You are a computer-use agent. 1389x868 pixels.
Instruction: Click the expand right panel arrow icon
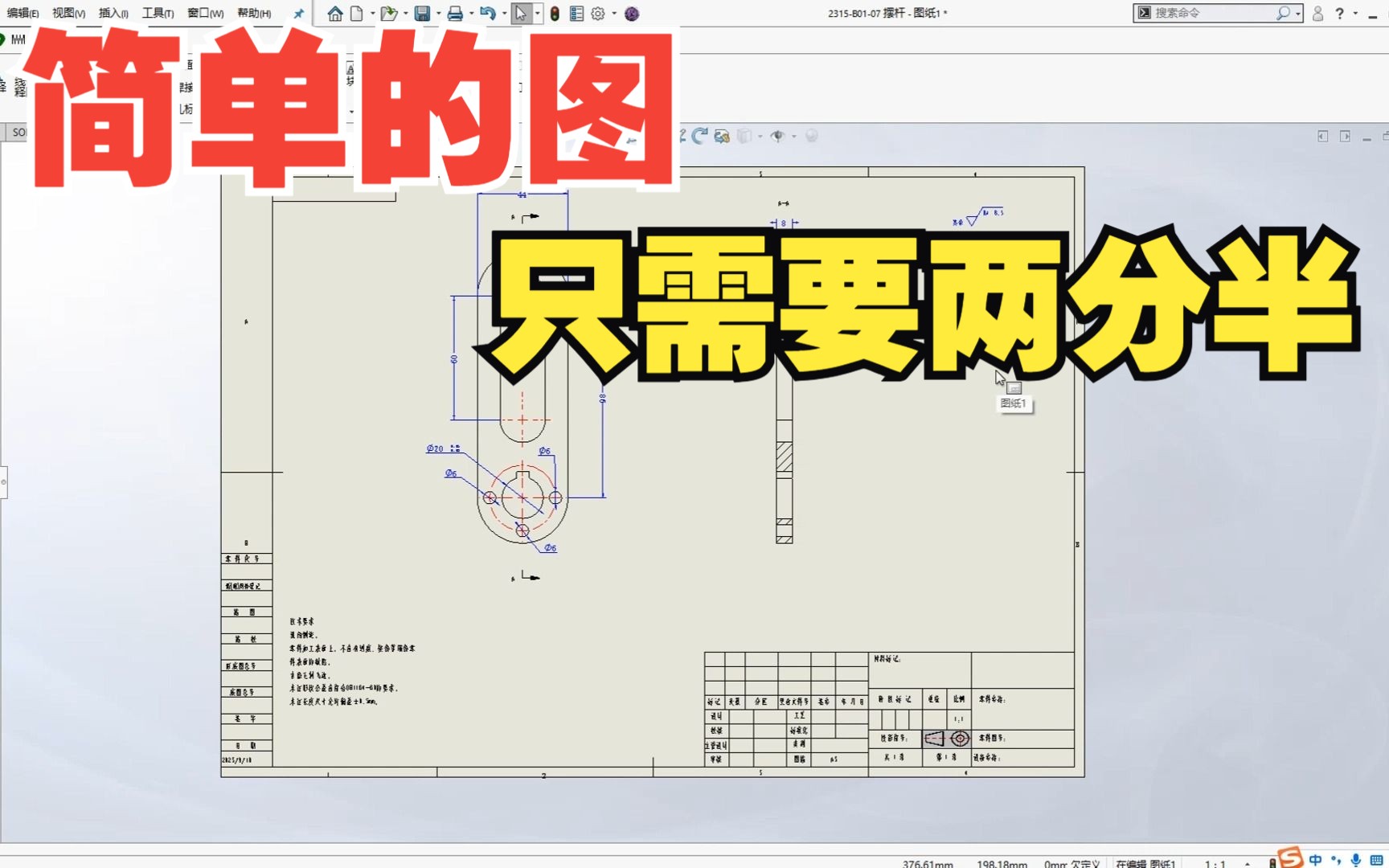pos(1345,137)
